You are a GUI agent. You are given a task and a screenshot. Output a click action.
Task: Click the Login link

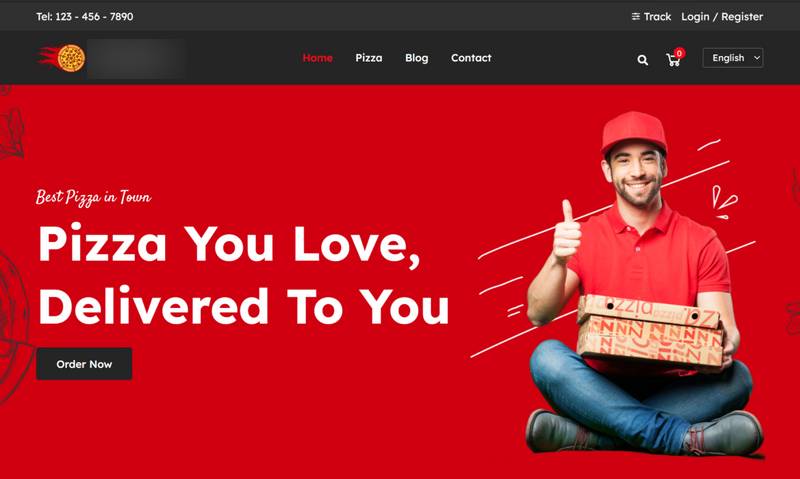point(695,17)
